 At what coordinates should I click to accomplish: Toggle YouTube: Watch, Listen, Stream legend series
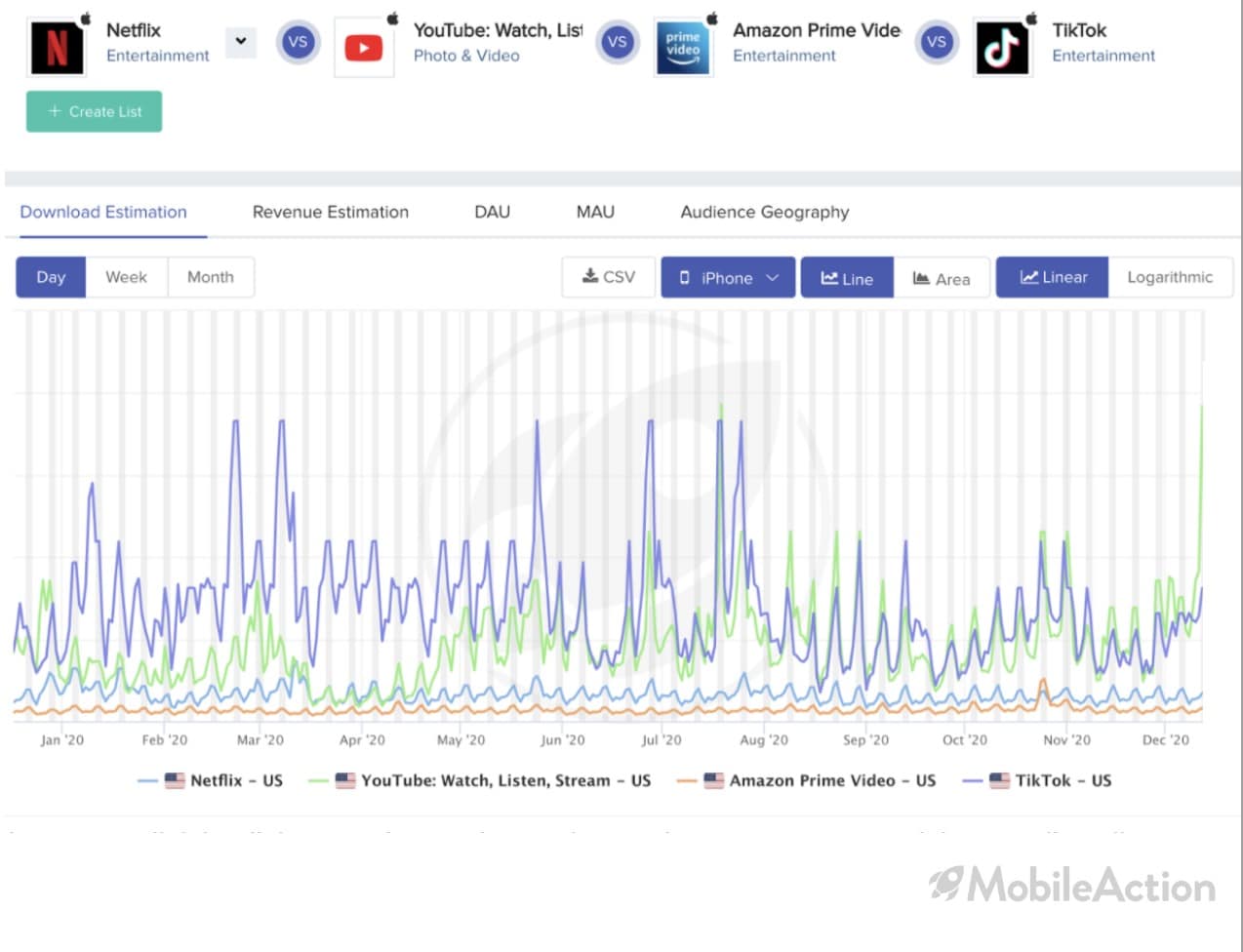pos(480,780)
